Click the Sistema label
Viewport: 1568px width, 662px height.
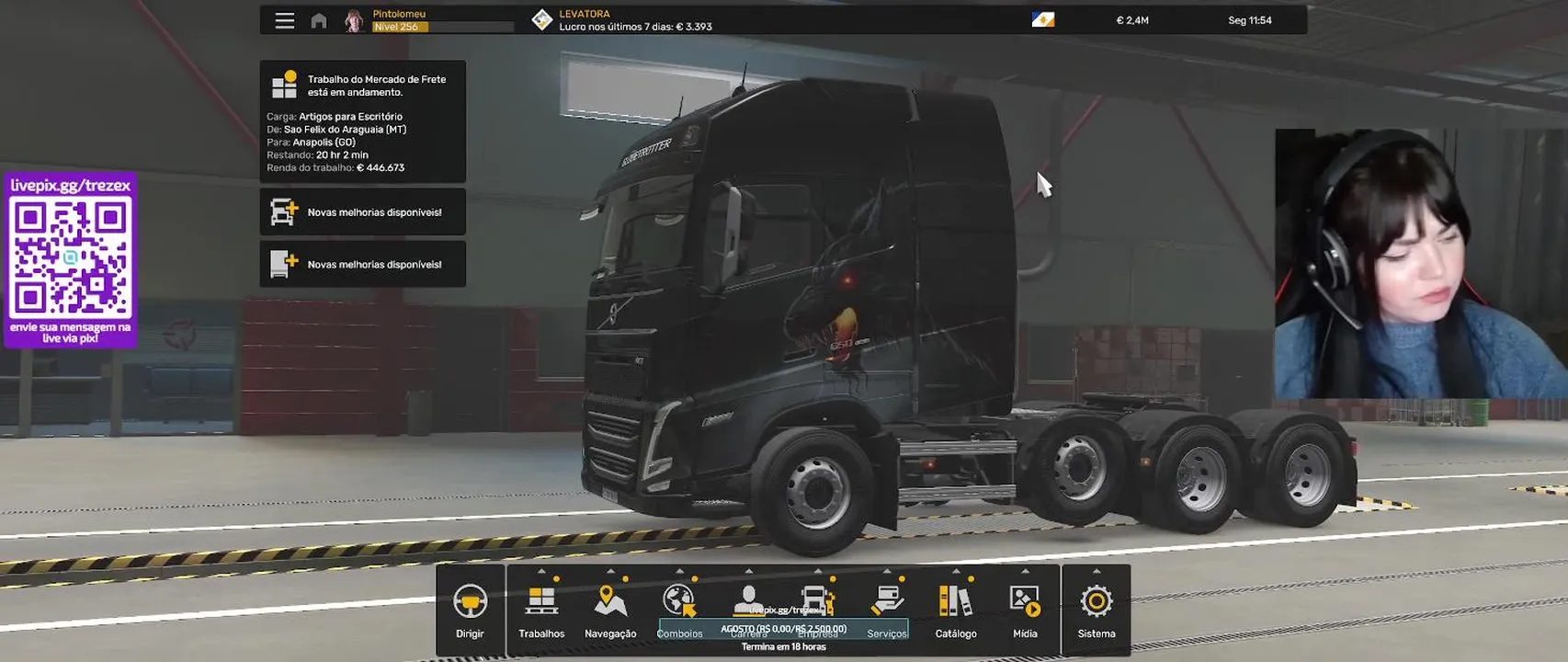coord(1096,633)
